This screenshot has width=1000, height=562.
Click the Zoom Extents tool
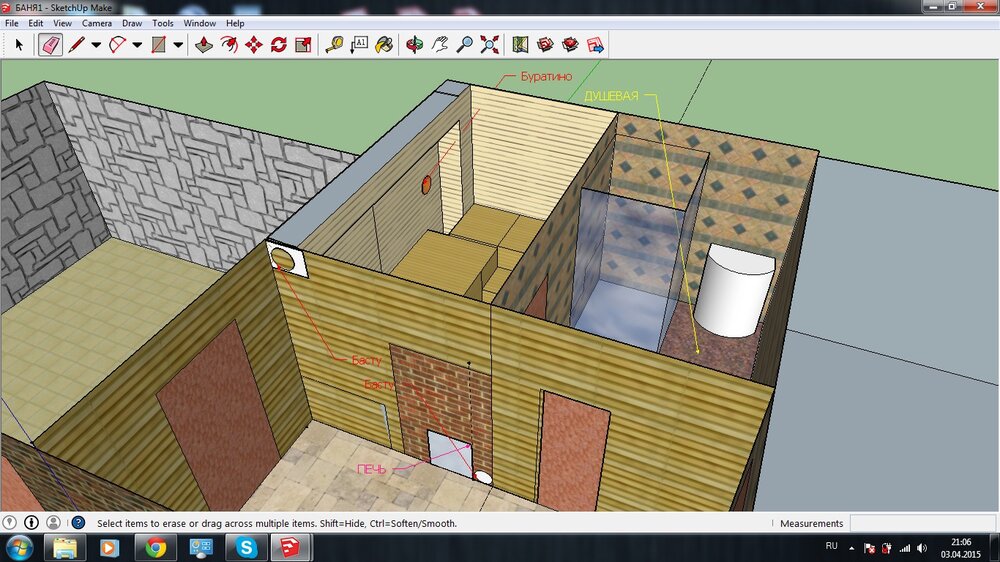pyautogui.click(x=489, y=44)
